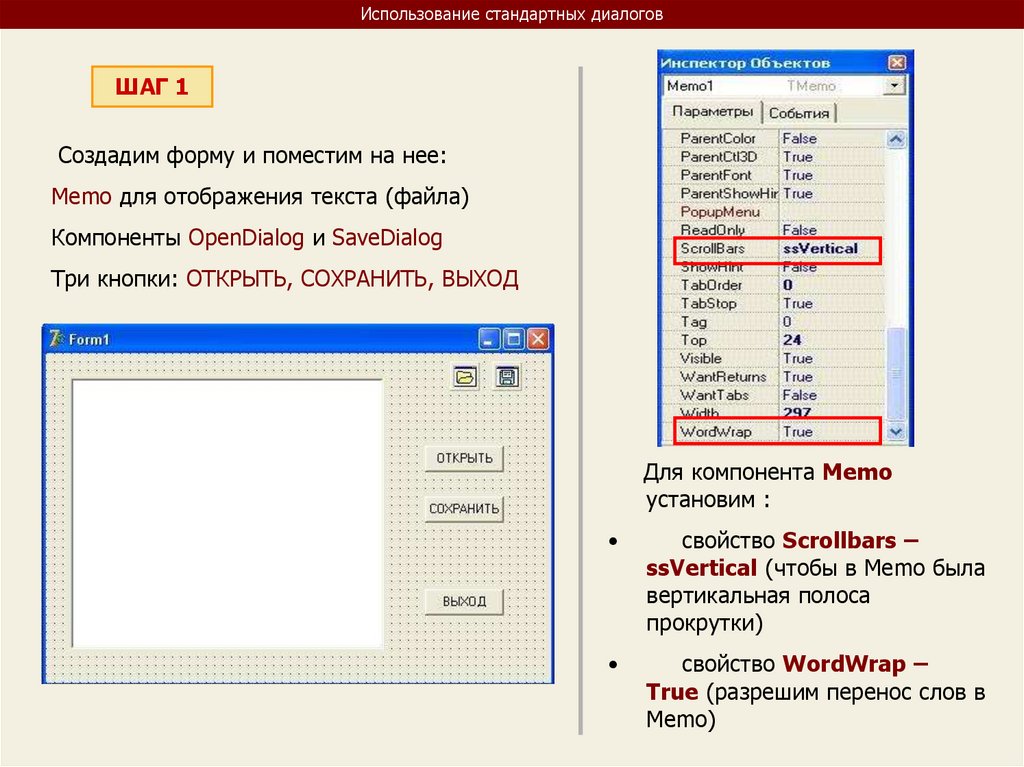Open the Memo1 component selector dropdown
Screen dimensions: 1024x767
[x=895, y=86]
